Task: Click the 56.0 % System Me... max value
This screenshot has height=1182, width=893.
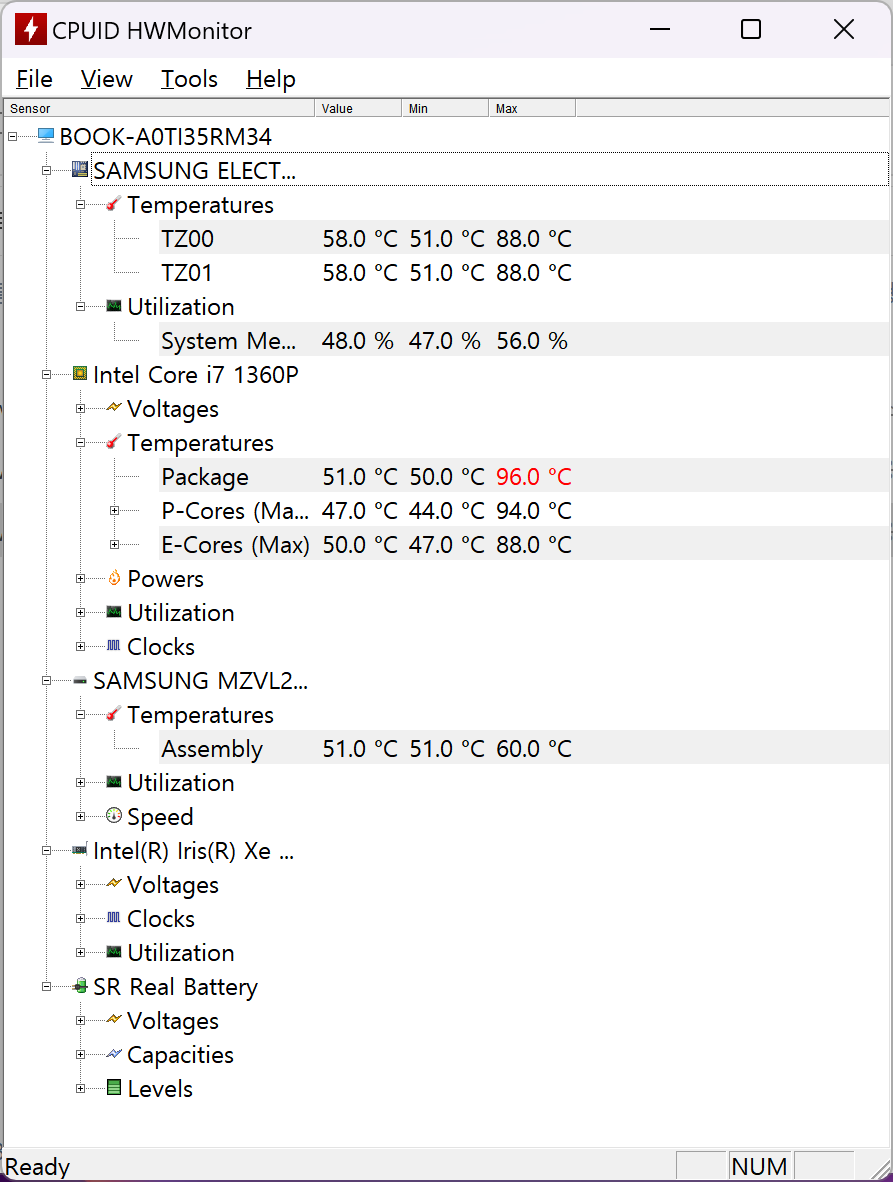Action: point(531,340)
